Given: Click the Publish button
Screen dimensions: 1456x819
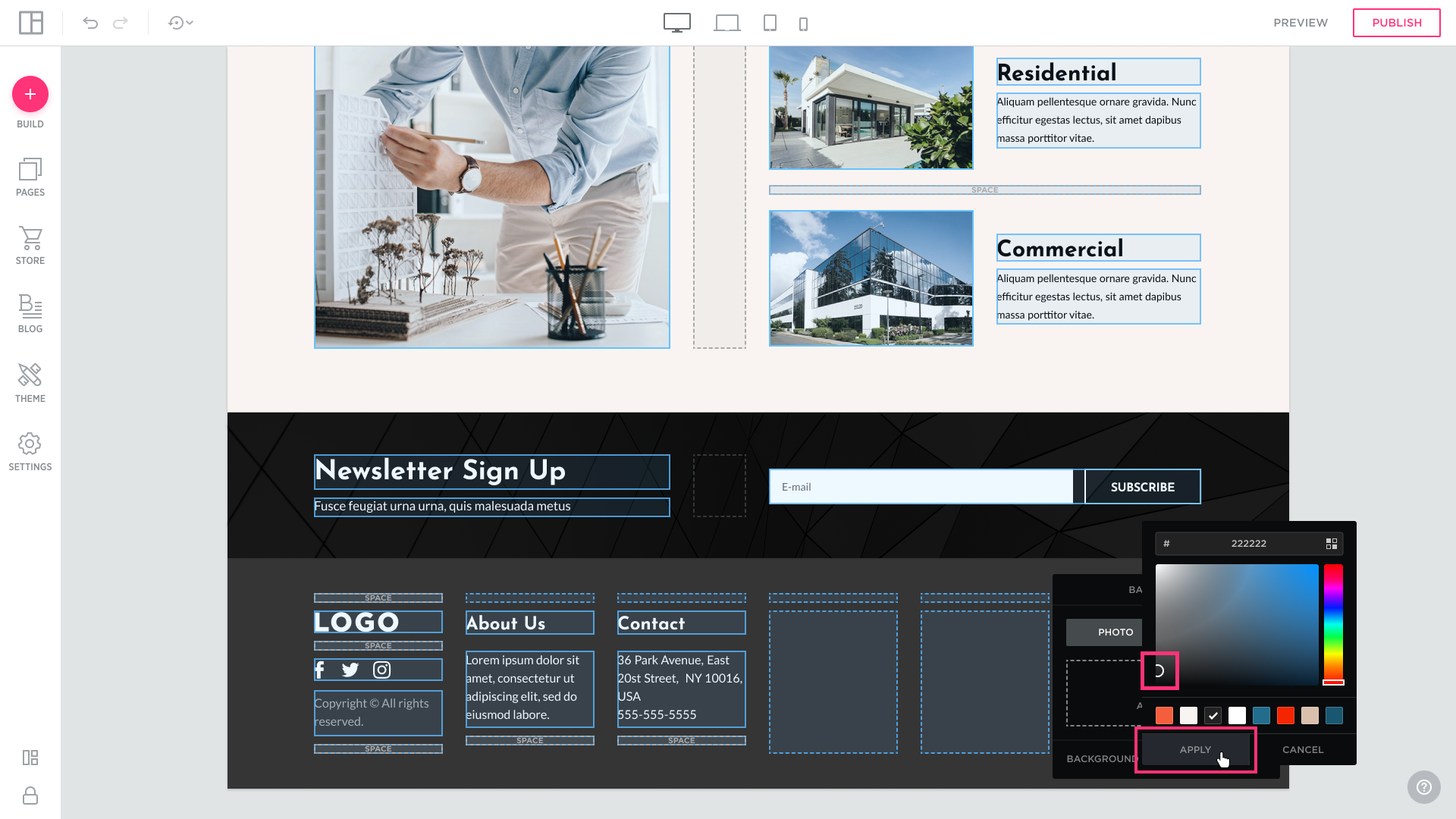Looking at the screenshot, I should pyautogui.click(x=1396, y=23).
